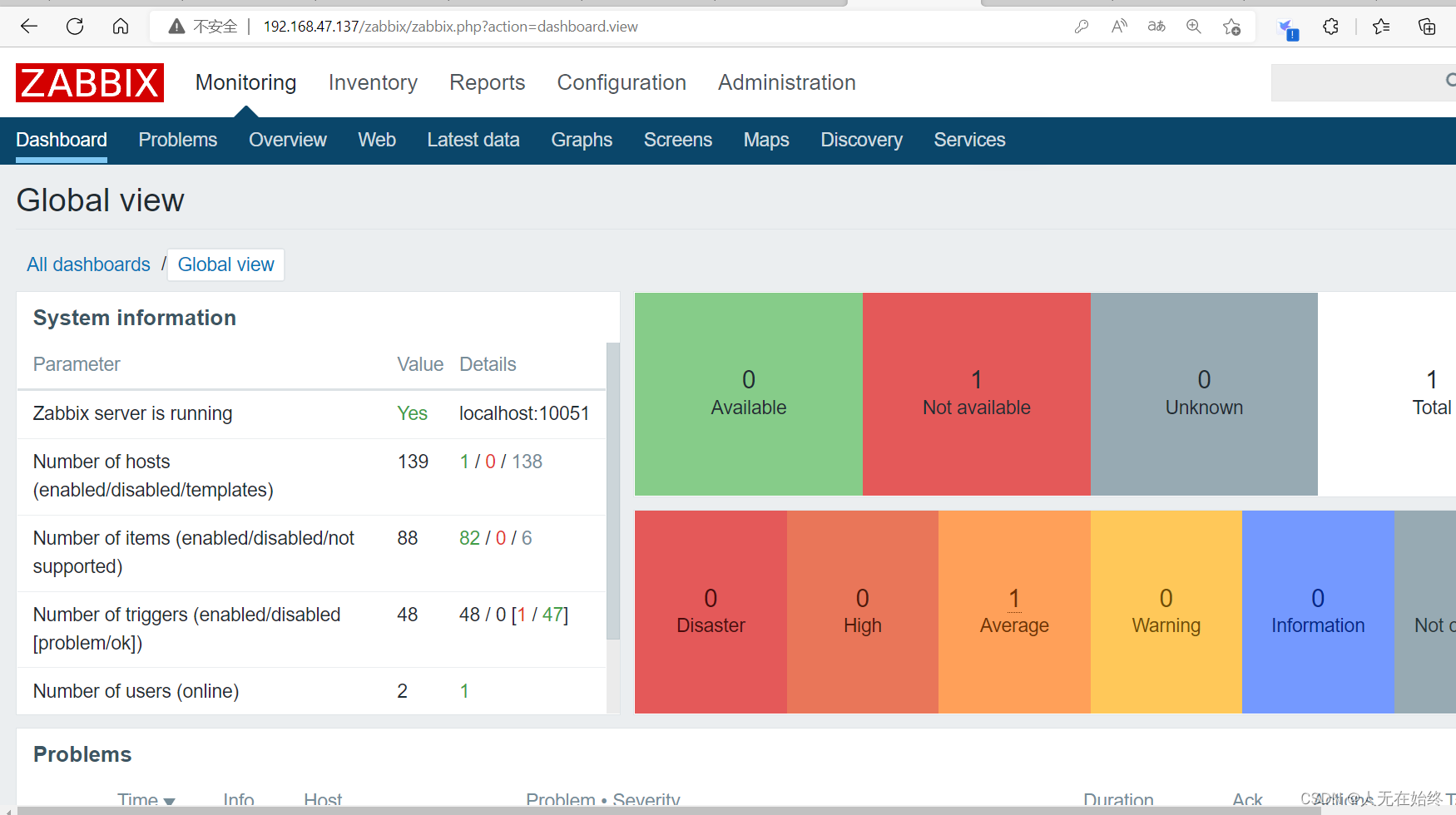Click the ZABBIX logo
Viewport: 1456px width, 815px height.
90,82
